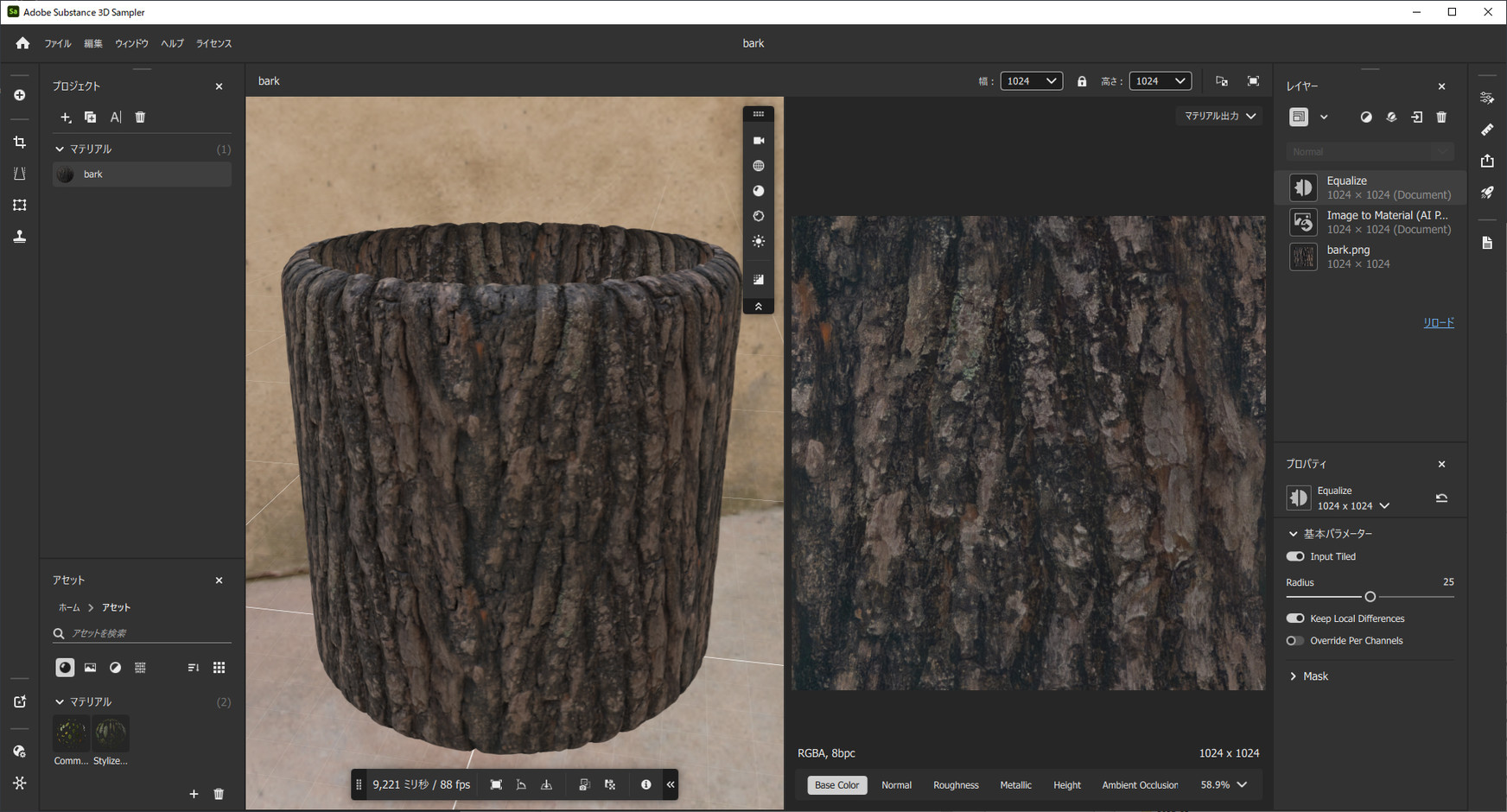1507x812 pixels.
Task: Import a layer using the arrow icon
Action: [1417, 117]
